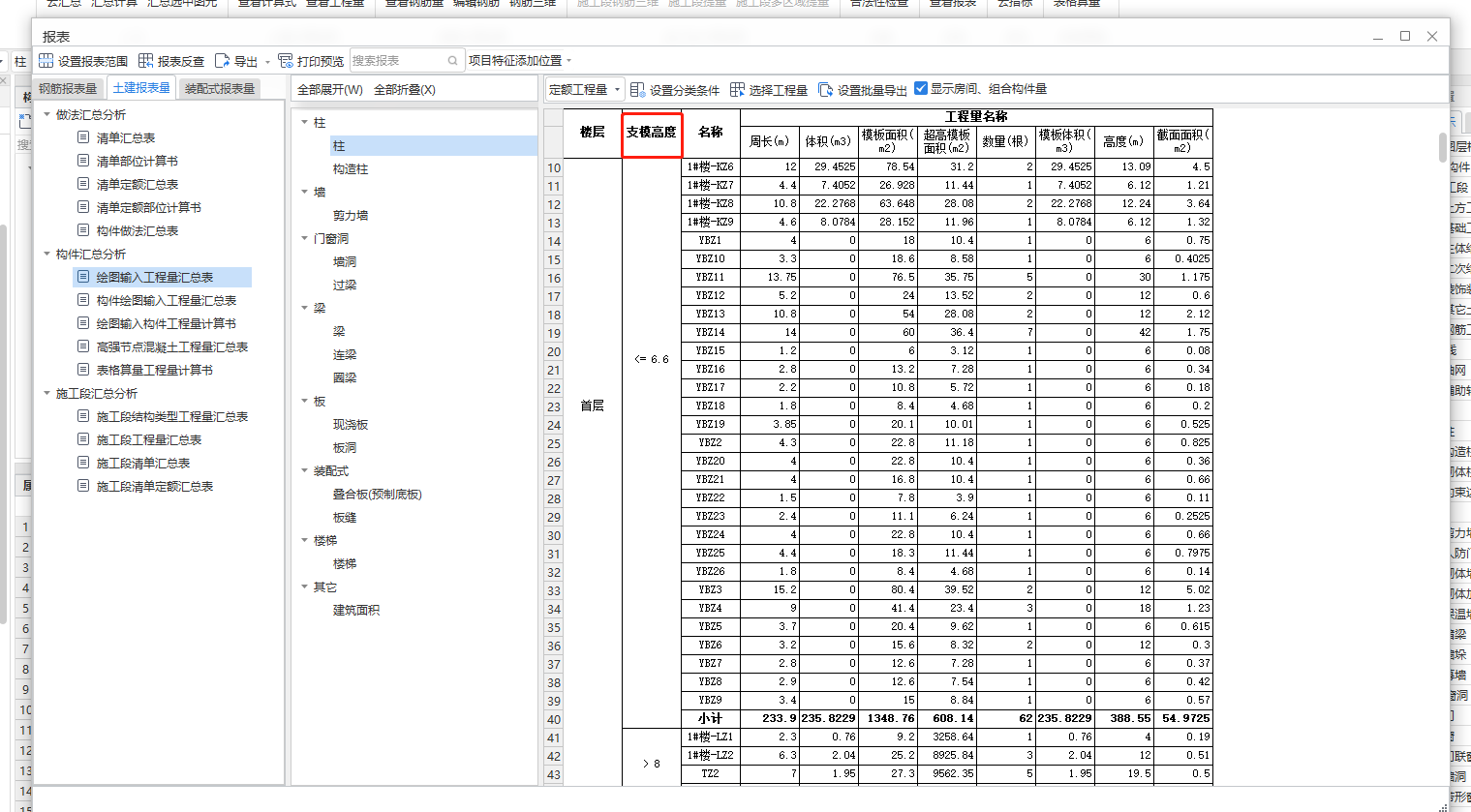This screenshot has width=1471, height=812.
Task: Click the 设置报表范围 grid icon
Action: 46,61
